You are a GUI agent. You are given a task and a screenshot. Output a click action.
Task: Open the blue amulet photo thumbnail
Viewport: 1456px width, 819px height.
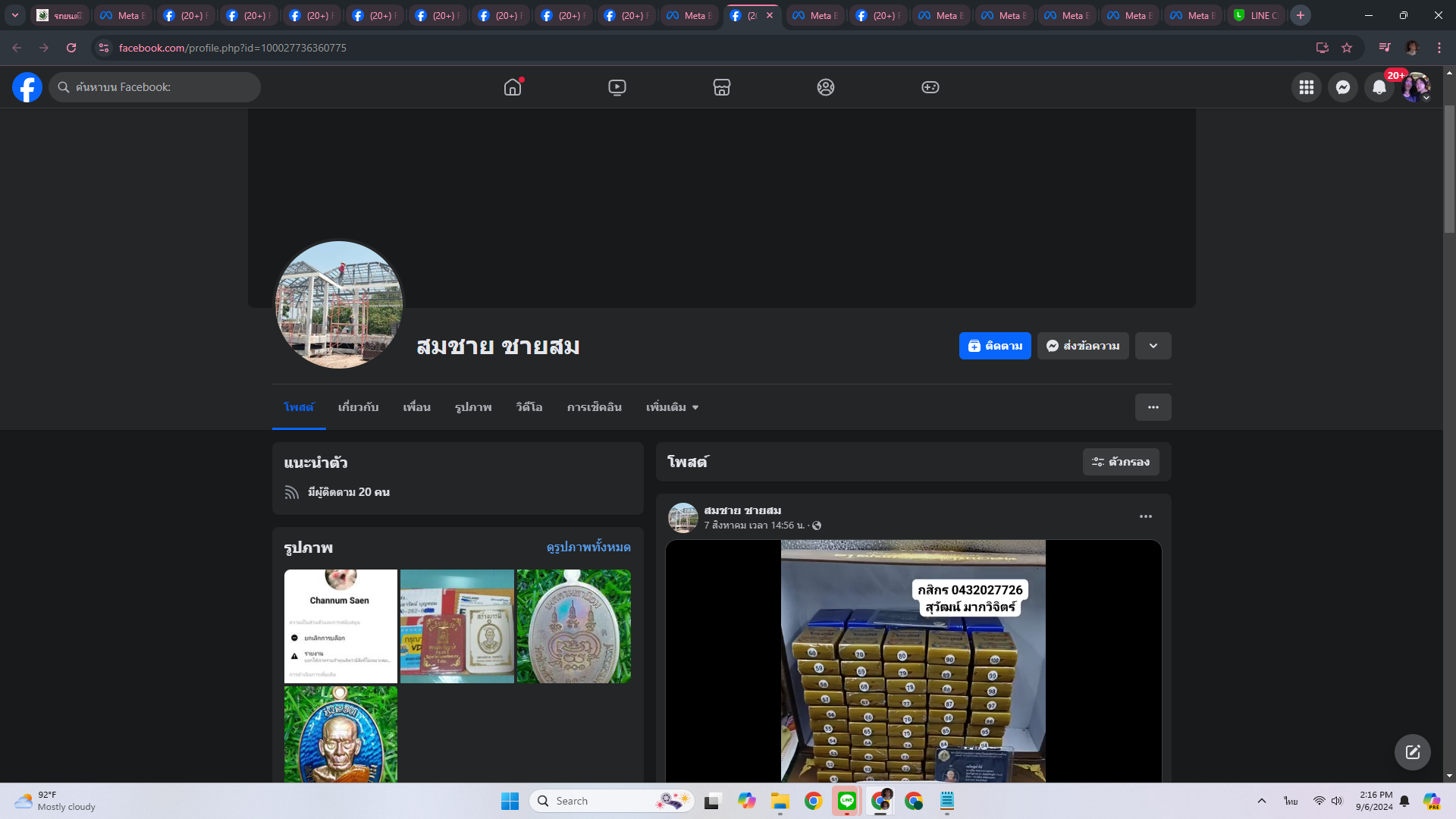tap(340, 733)
